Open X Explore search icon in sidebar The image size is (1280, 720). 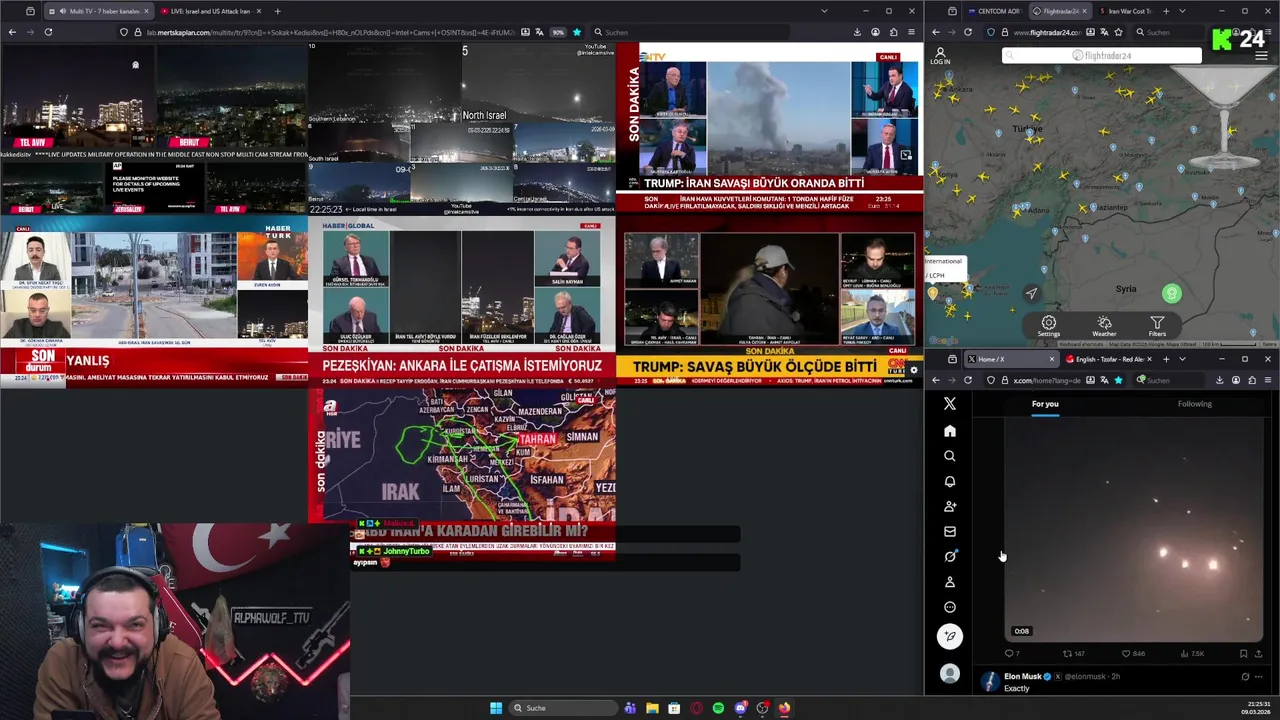point(950,456)
